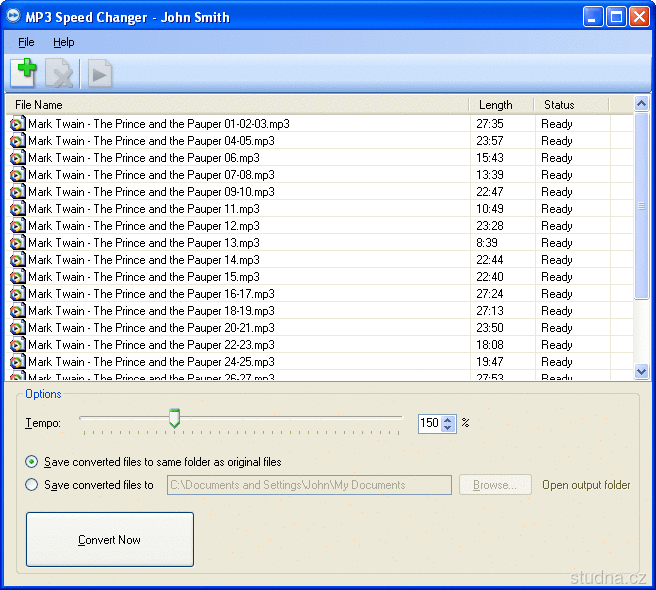Click the output folder path field

[x=308, y=485]
